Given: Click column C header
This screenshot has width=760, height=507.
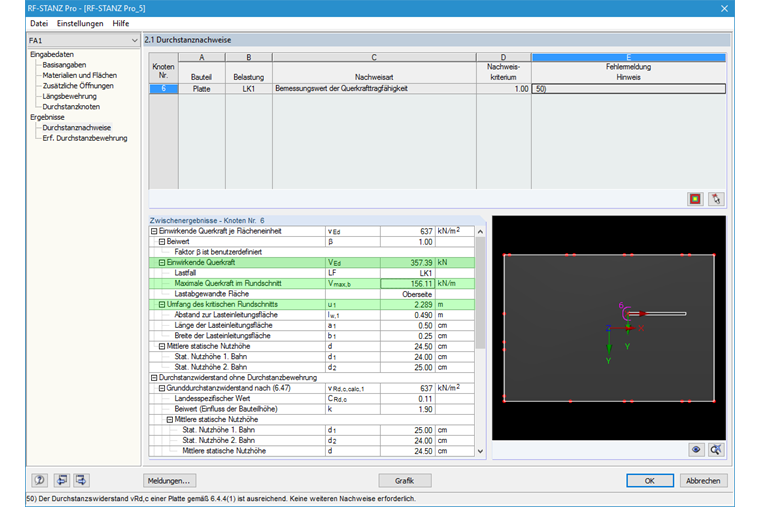Looking at the screenshot, I should click(x=374, y=57).
